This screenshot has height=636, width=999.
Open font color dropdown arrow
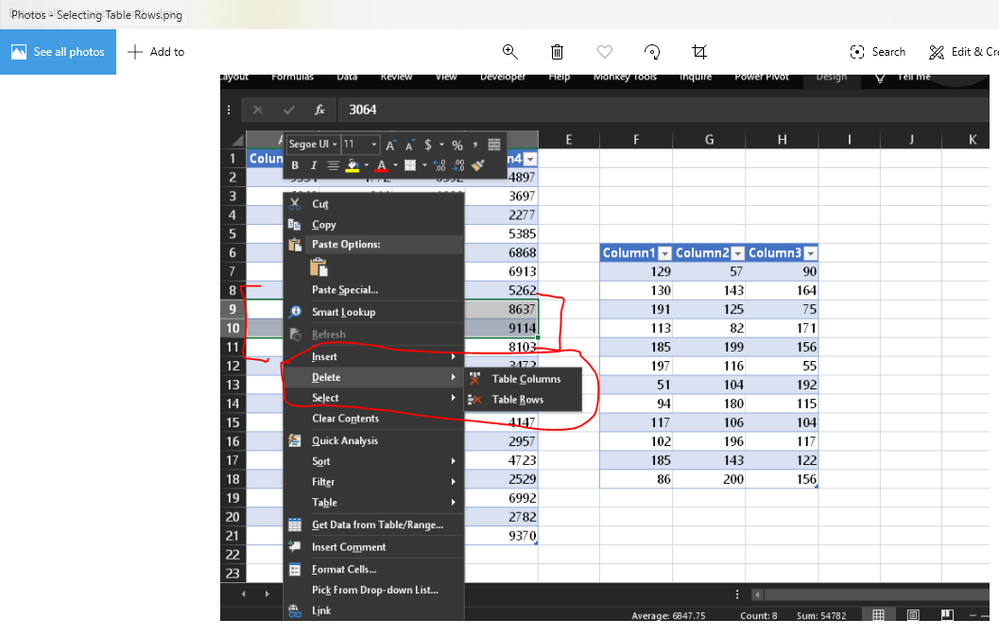[395, 166]
